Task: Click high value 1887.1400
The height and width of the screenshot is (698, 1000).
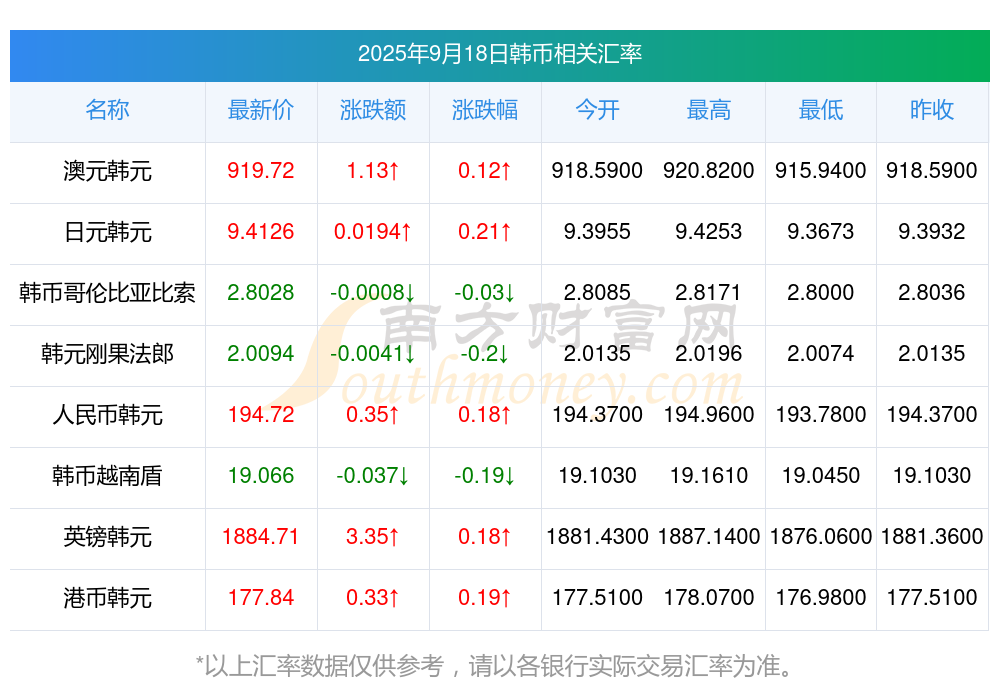Action: 709,537
